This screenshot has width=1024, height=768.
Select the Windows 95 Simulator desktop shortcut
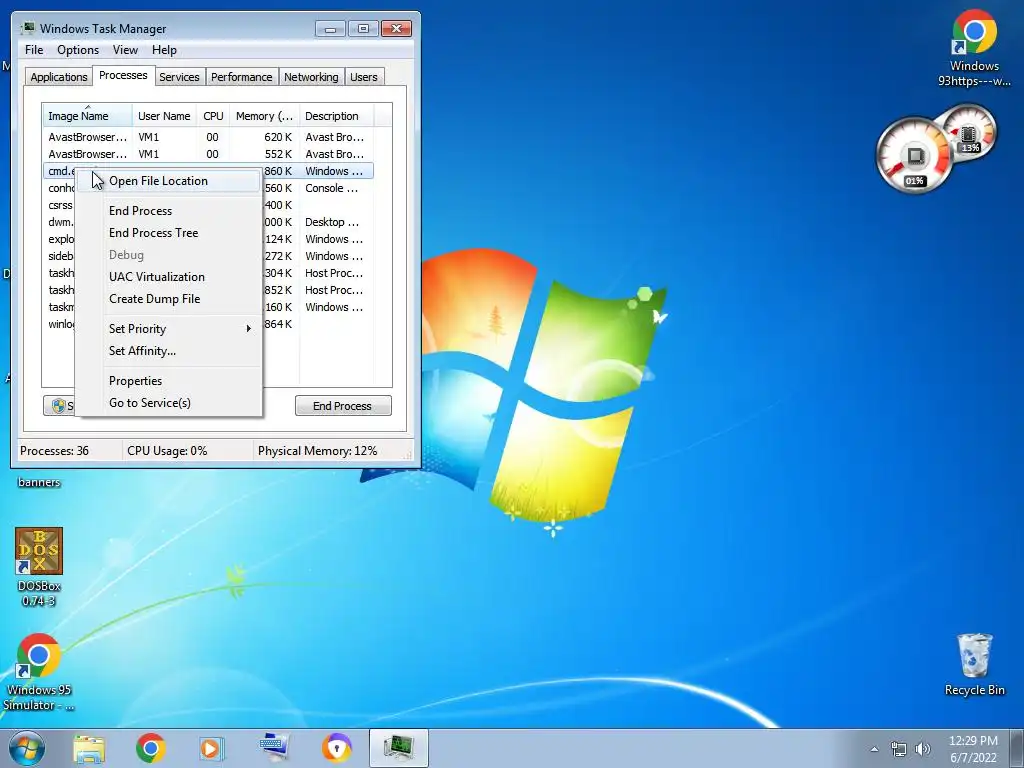(39, 671)
